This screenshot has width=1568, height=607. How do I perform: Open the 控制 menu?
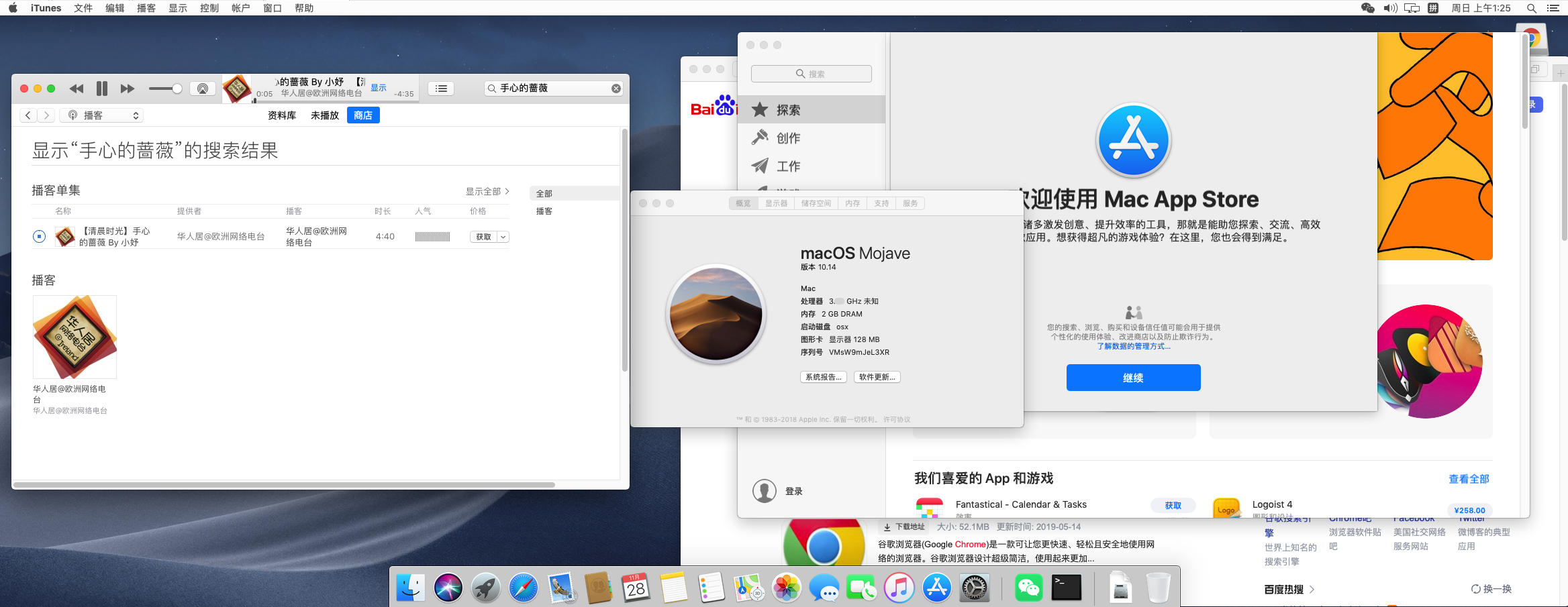209,8
